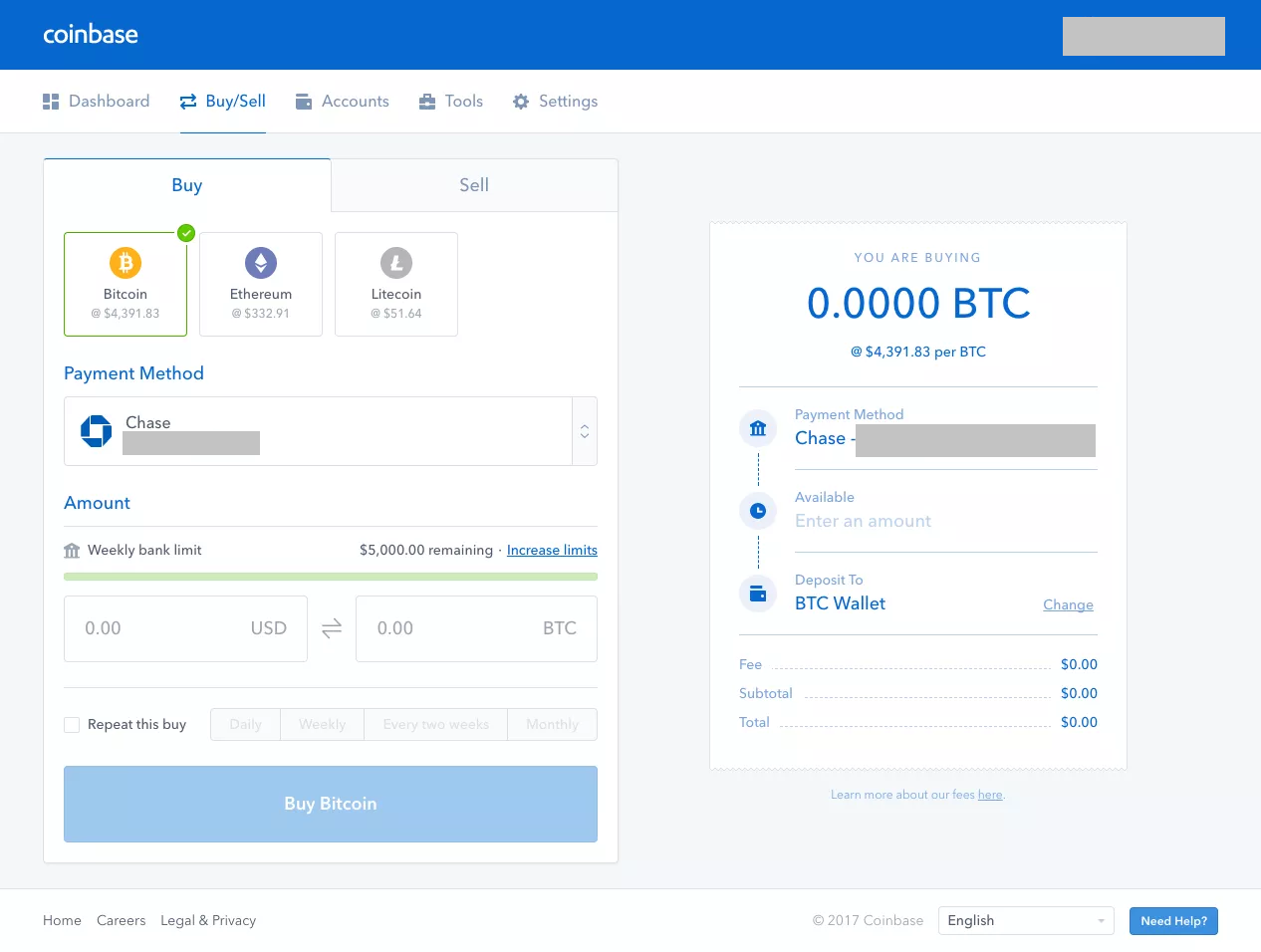Select the Ethereum @ $332.91 card
1261x952 pixels.
pyautogui.click(x=261, y=284)
